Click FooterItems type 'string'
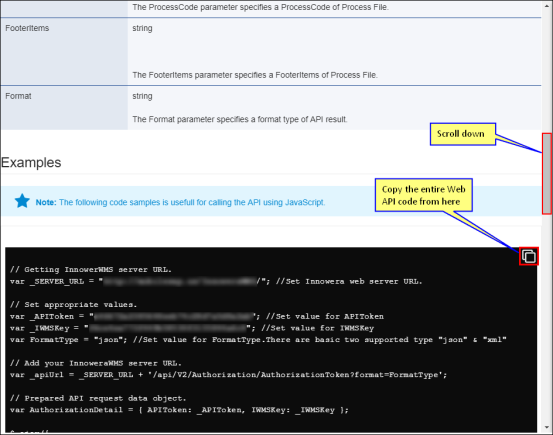553x435 pixels. [142, 28]
